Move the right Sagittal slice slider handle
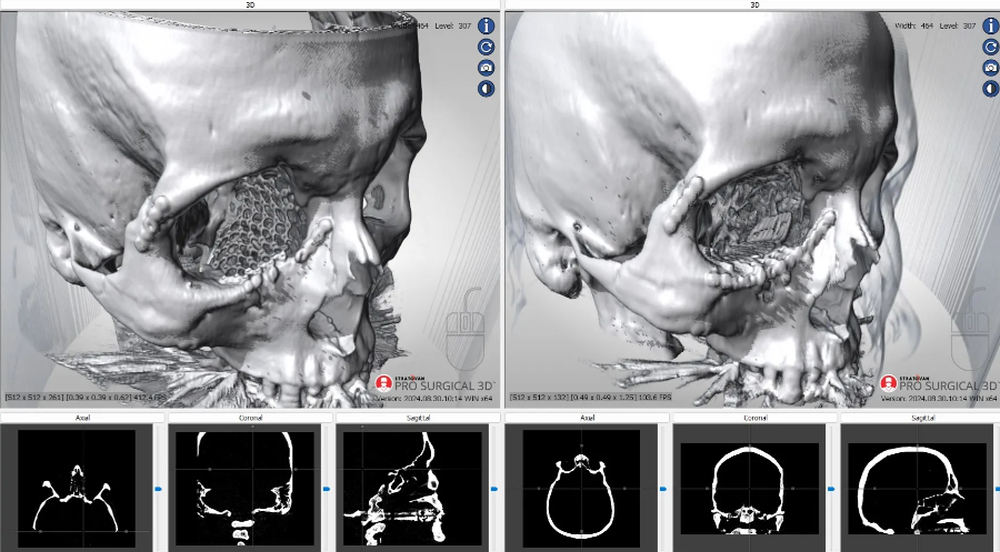This screenshot has height=552, width=1000. coord(997,489)
